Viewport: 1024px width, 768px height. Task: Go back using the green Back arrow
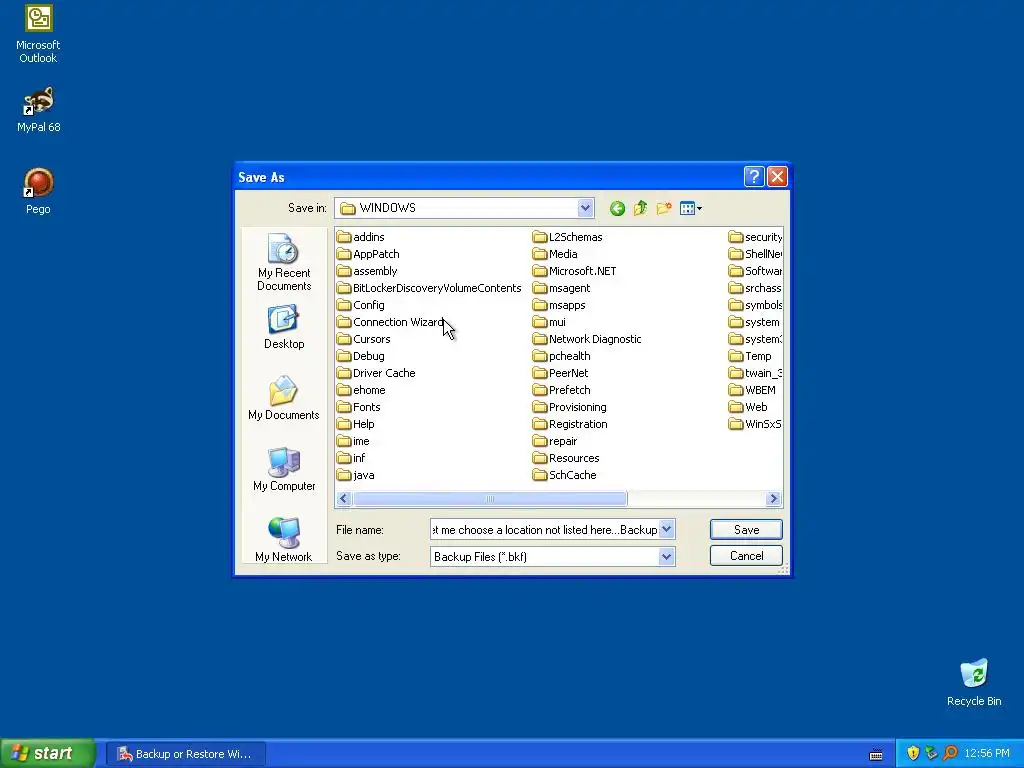[617, 208]
